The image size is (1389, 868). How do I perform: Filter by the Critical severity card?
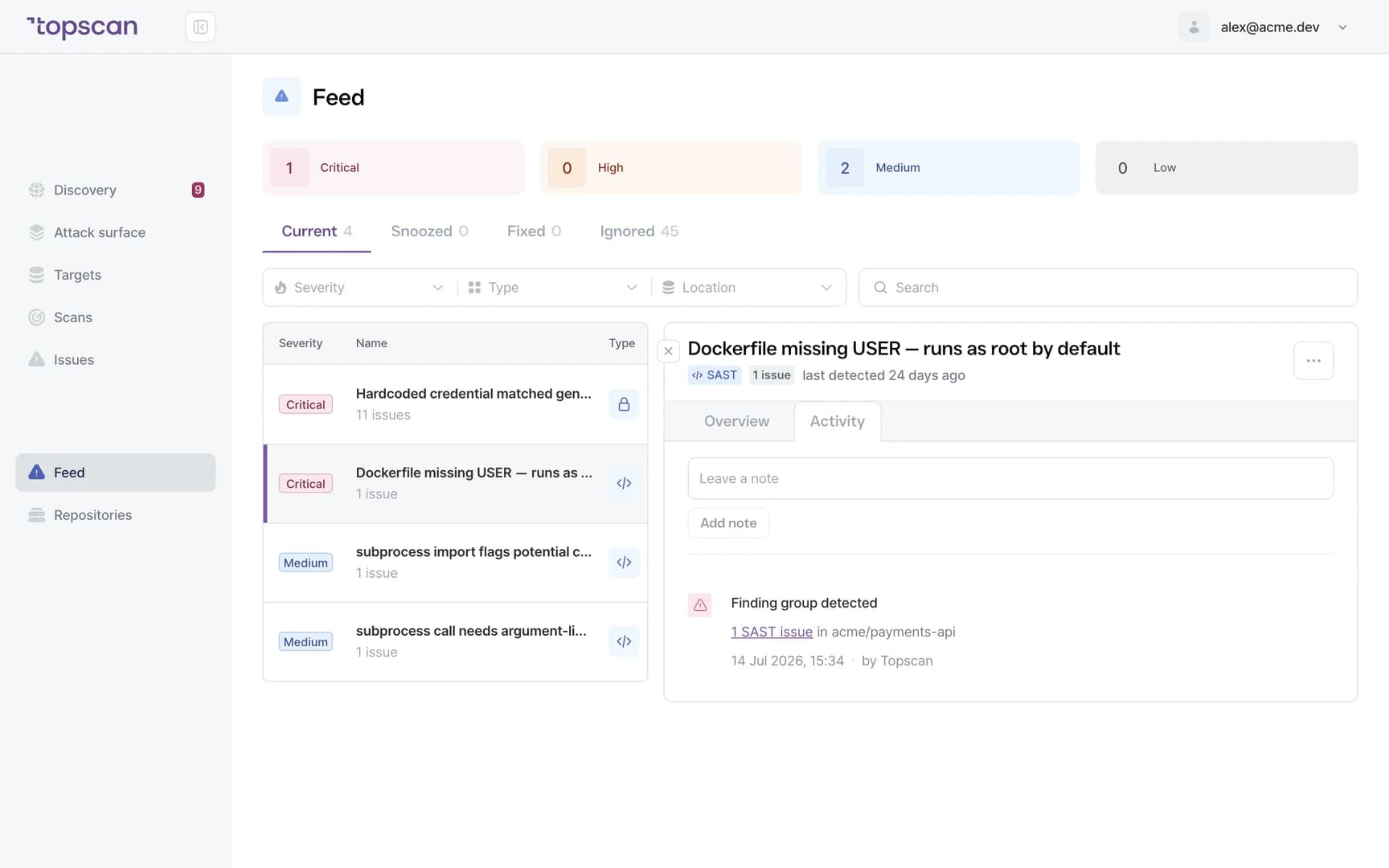[x=393, y=168]
